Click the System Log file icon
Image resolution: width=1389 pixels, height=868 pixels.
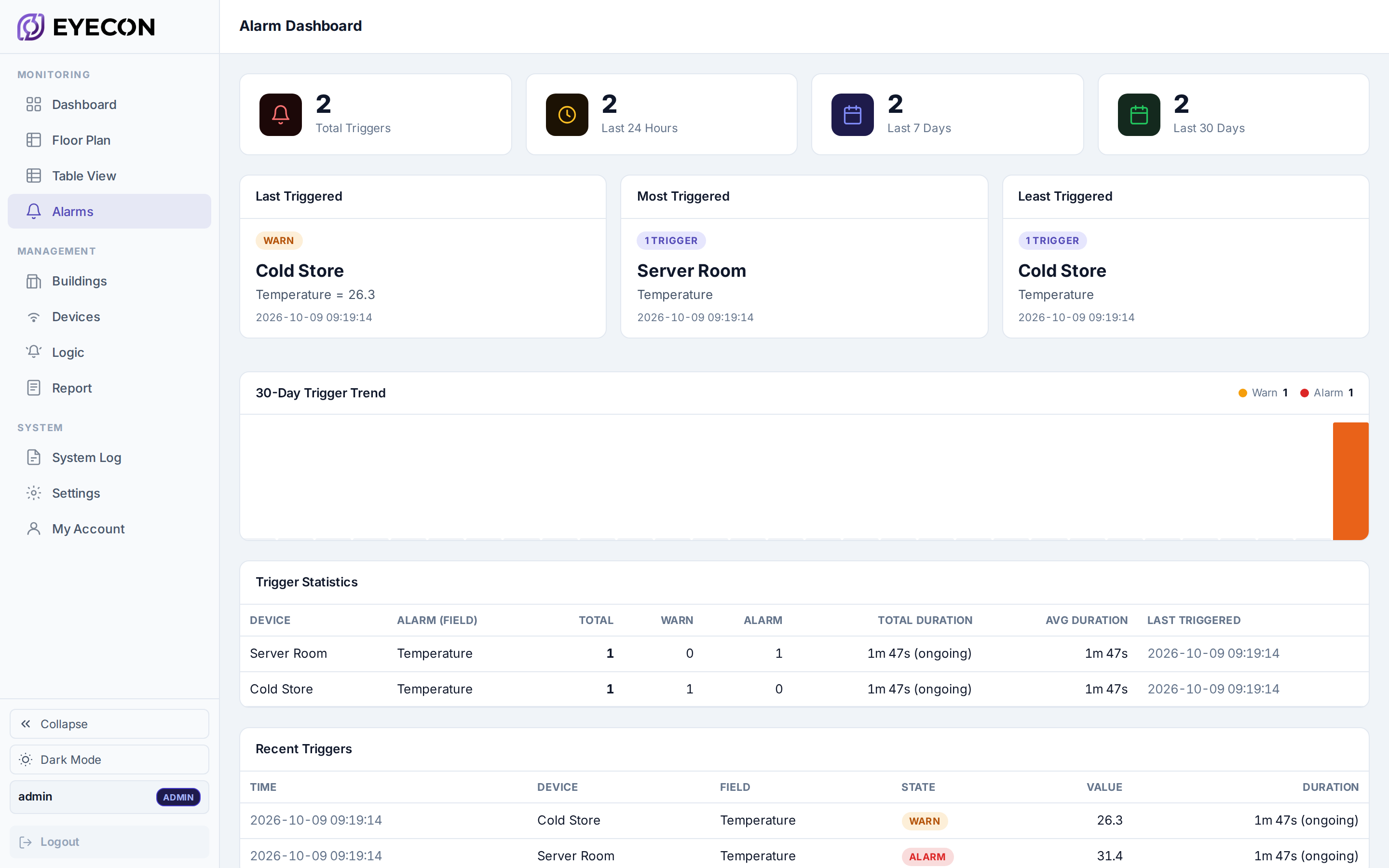coord(34,458)
